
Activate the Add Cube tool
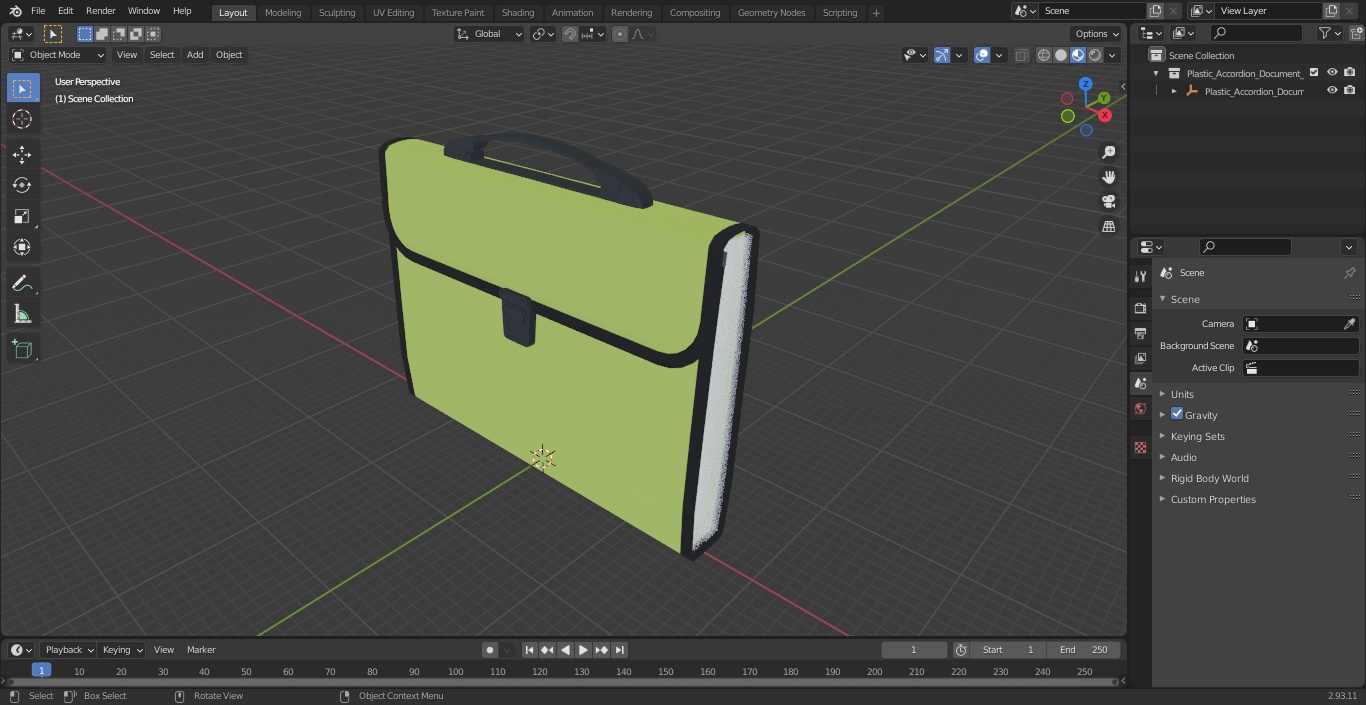coord(22,349)
